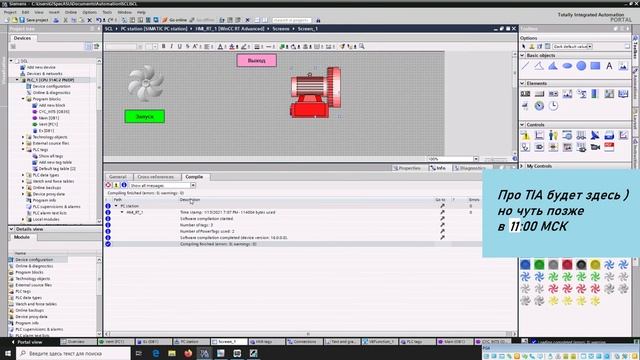Toggle the errors filter in Compile tab
The image size is (640, 360).
click(108, 185)
